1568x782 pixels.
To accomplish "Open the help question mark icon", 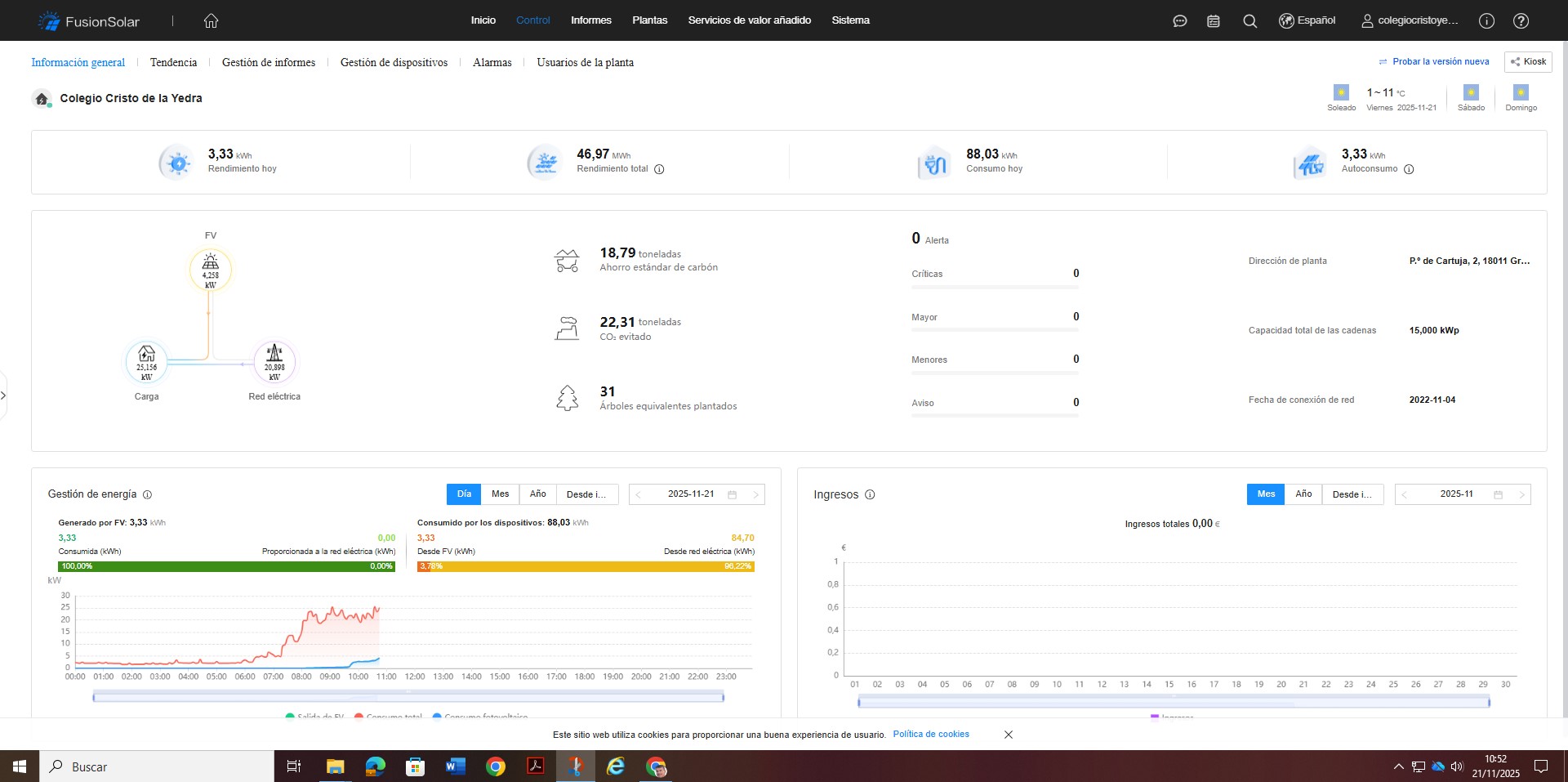I will tap(1521, 21).
